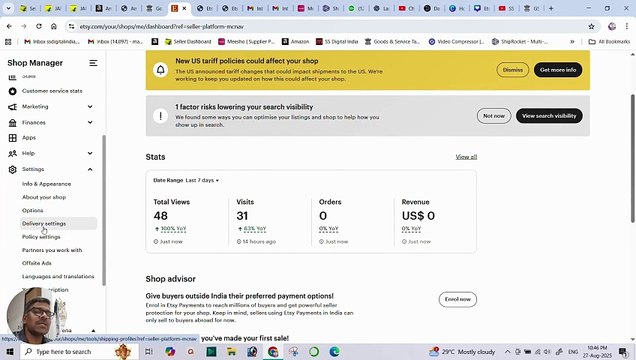Close the active Etsy tab

point(184,8)
